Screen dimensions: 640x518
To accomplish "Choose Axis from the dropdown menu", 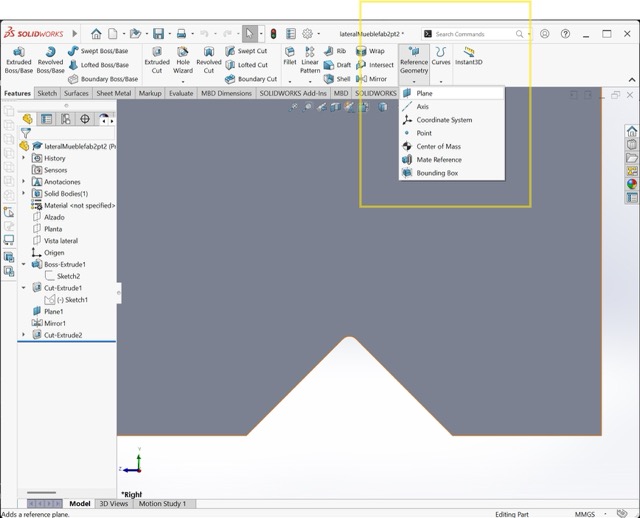I will coord(452,107).
